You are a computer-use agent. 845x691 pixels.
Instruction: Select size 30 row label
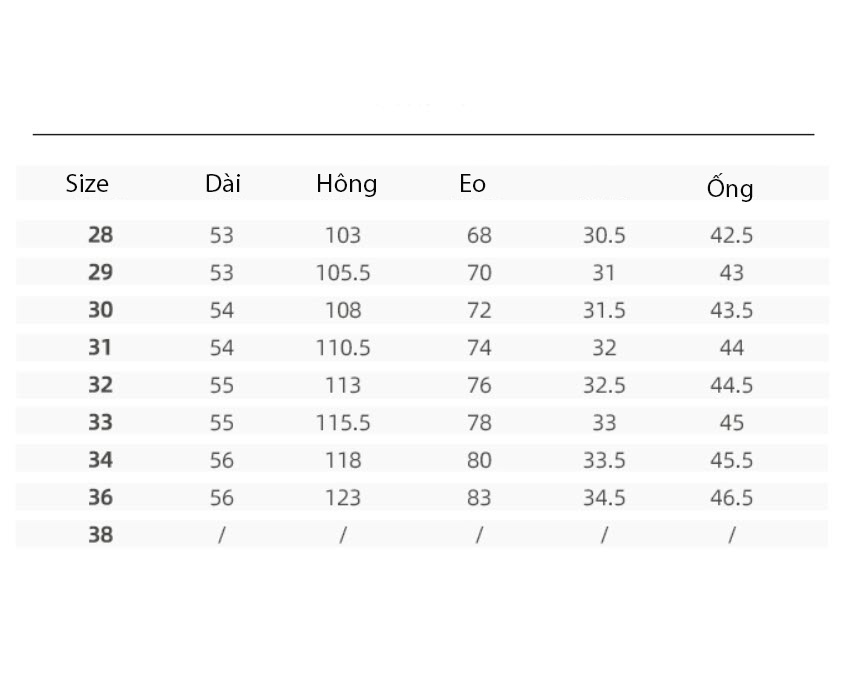[x=101, y=310]
